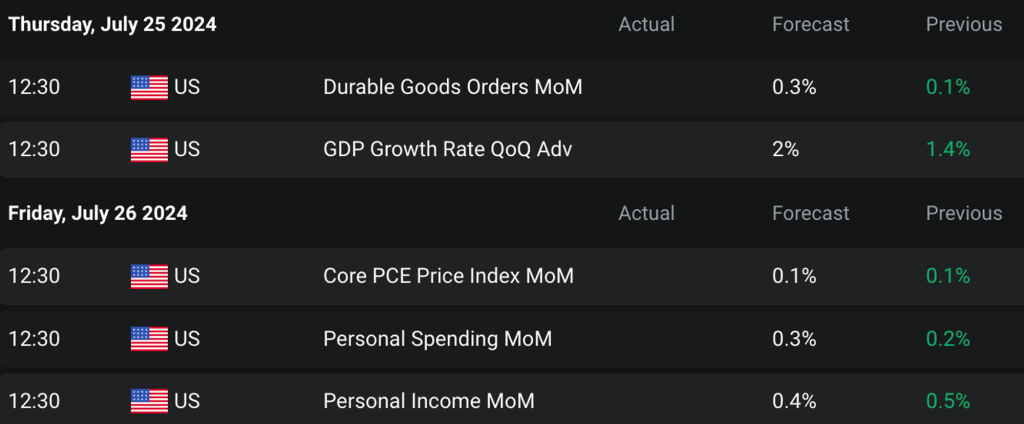The image size is (1024, 424).
Task: Click the US flag in the GDP Growth Rate row
Action: (149, 149)
